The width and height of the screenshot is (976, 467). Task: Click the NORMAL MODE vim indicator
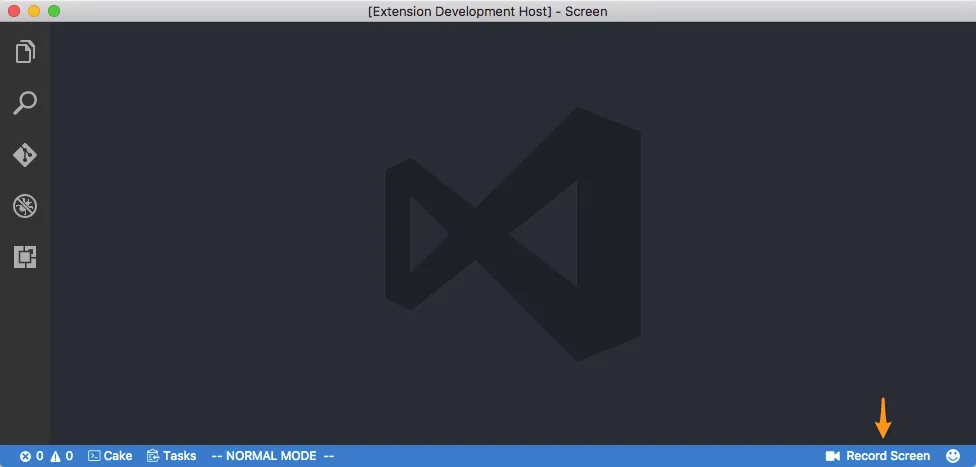click(x=273, y=456)
